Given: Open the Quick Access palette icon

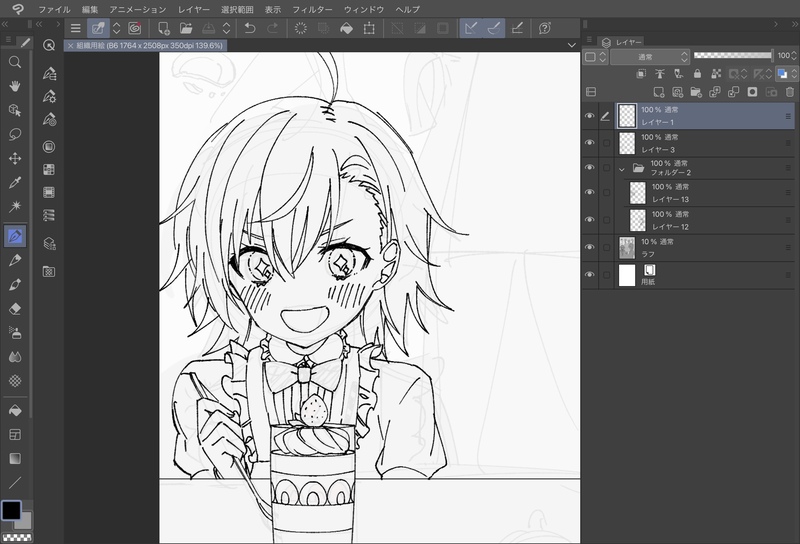Looking at the screenshot, I should [x=49, y=45].
